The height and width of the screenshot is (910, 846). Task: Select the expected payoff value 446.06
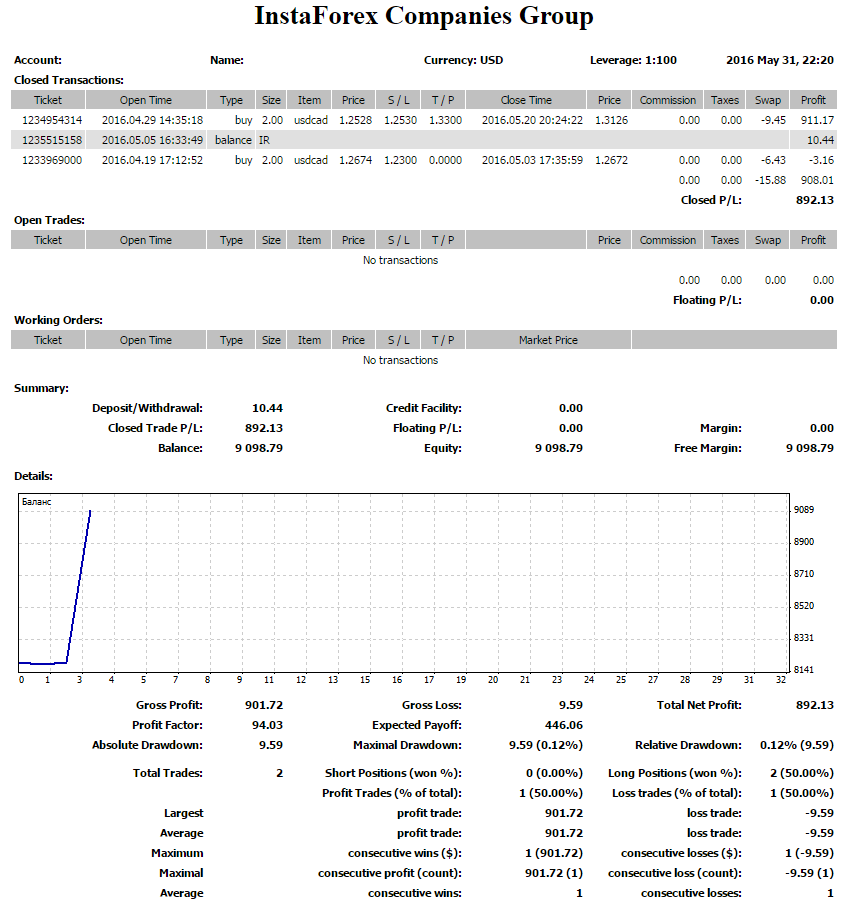click(x=564, y=725)
